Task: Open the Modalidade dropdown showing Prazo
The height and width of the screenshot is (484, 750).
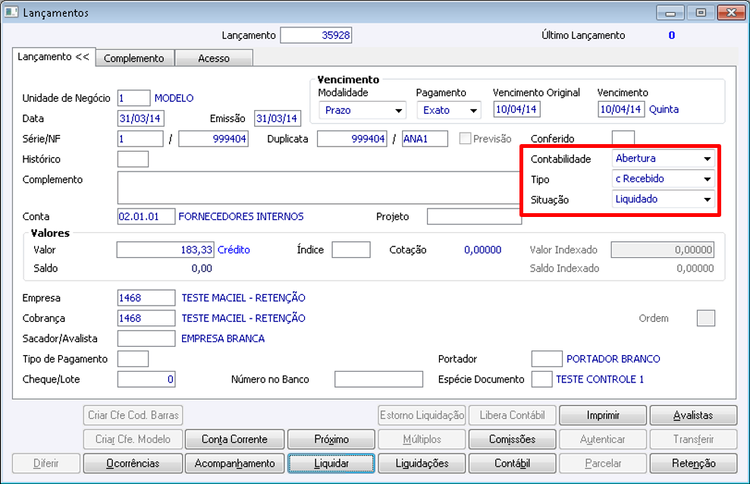Action: 362,110
